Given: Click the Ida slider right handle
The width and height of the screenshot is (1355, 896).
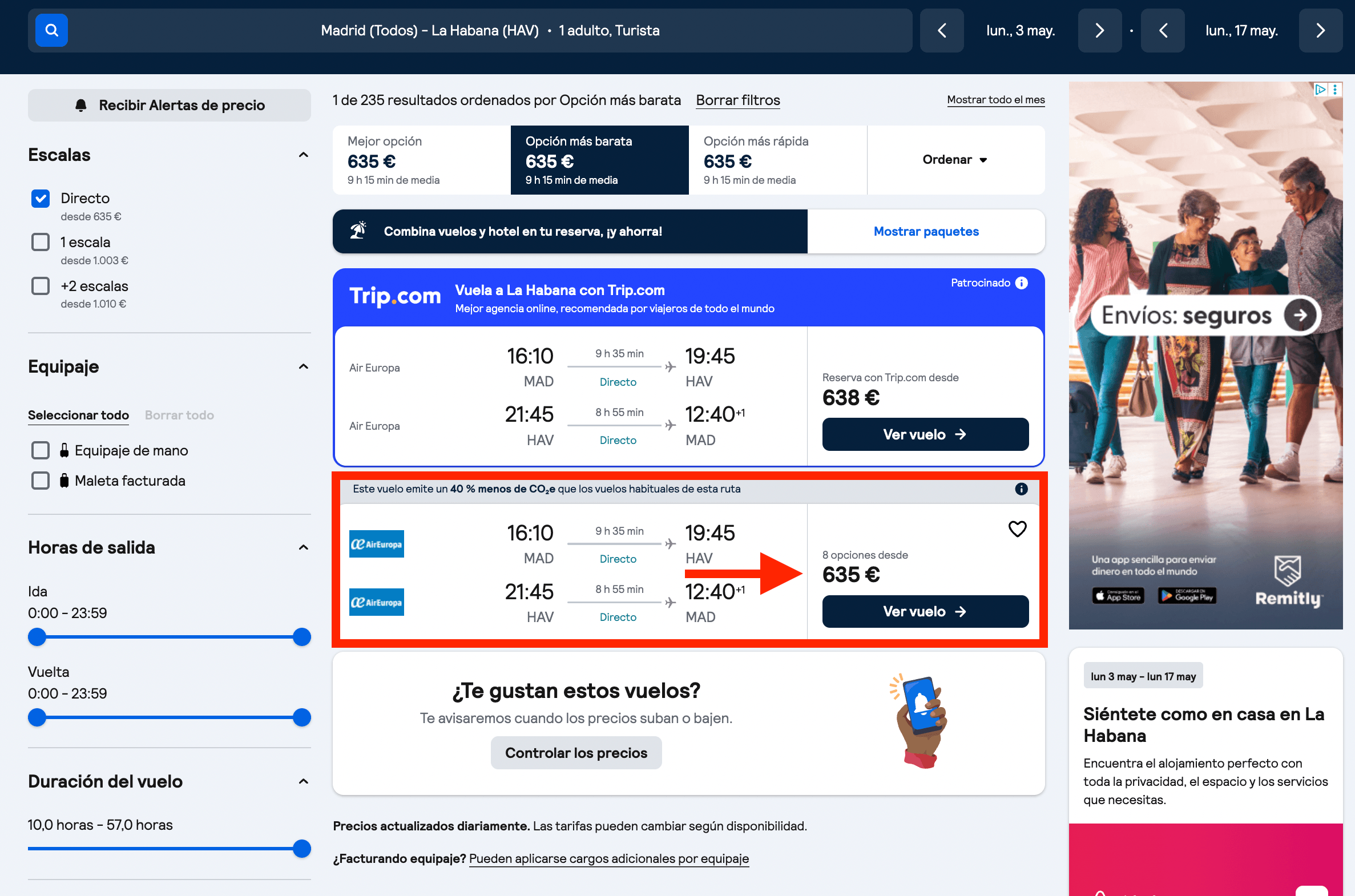Looking at the screenshot, I should pyautogui.click(x=302, y=636).
